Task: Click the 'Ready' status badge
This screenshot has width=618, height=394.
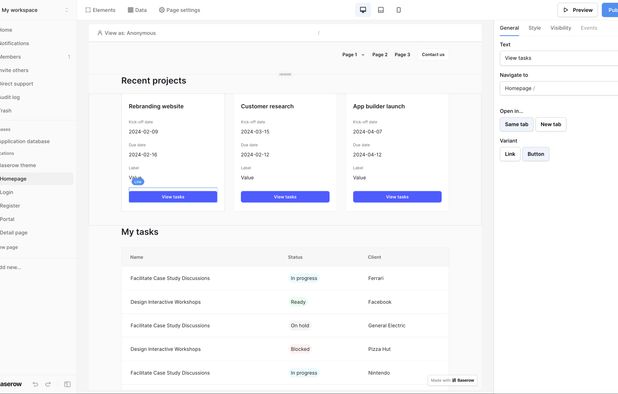Action: point(298,302)
